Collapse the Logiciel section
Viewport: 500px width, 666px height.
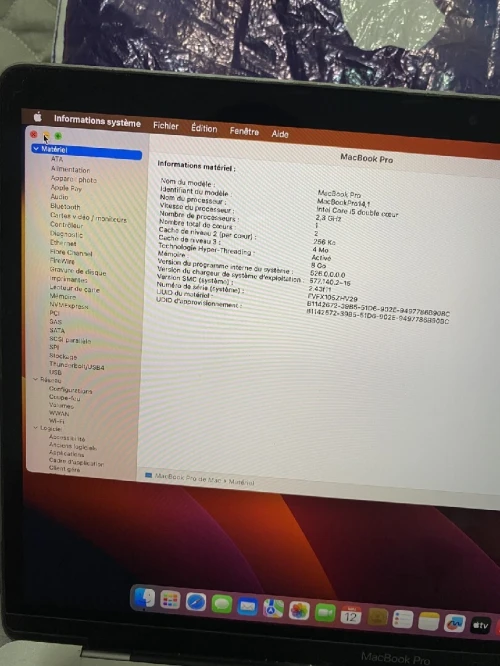tap(36, 428)
